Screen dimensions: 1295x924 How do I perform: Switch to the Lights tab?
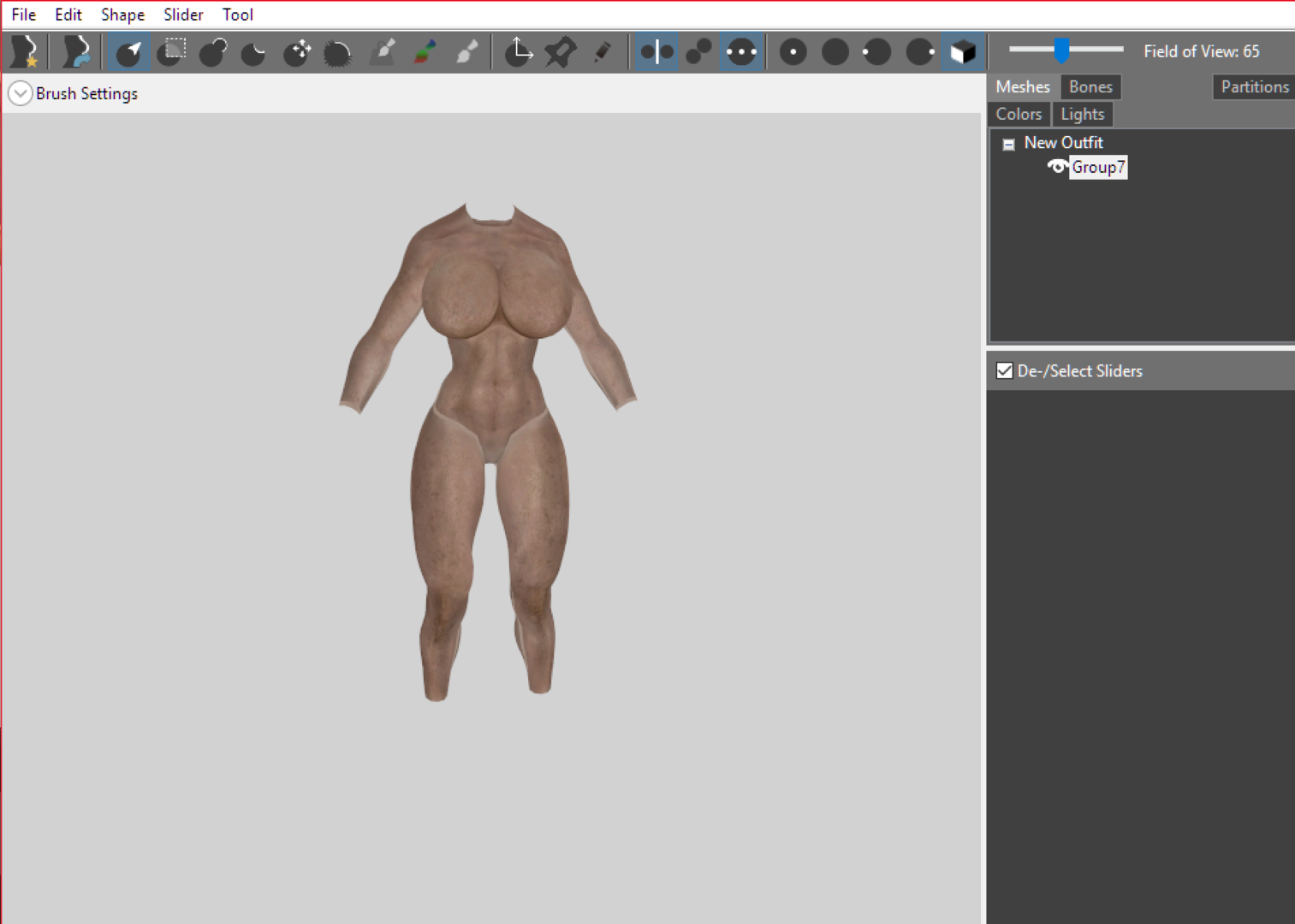pyautogui.click(x=1083, y=115)
